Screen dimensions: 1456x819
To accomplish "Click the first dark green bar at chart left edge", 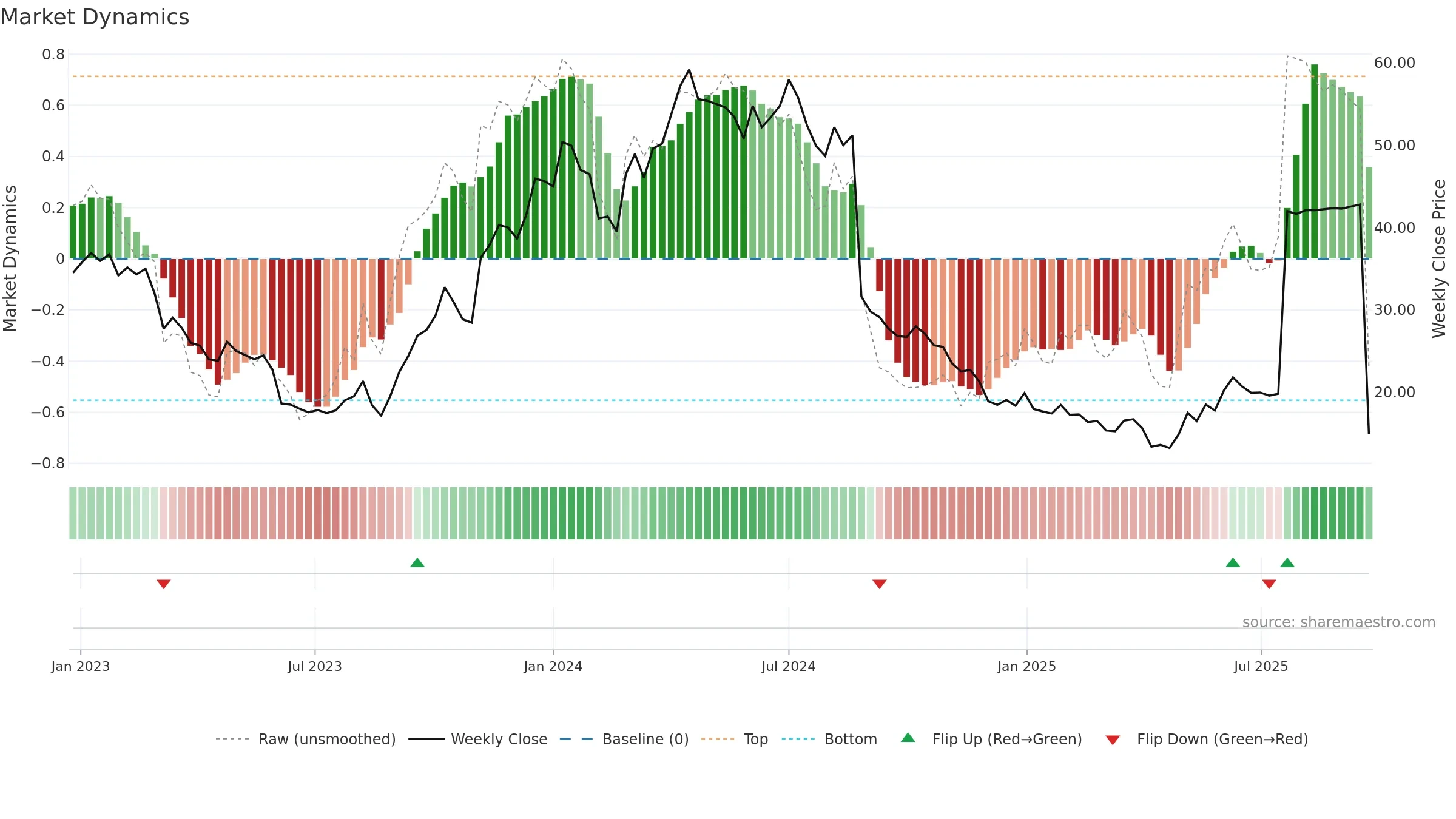I will [73, 232].
